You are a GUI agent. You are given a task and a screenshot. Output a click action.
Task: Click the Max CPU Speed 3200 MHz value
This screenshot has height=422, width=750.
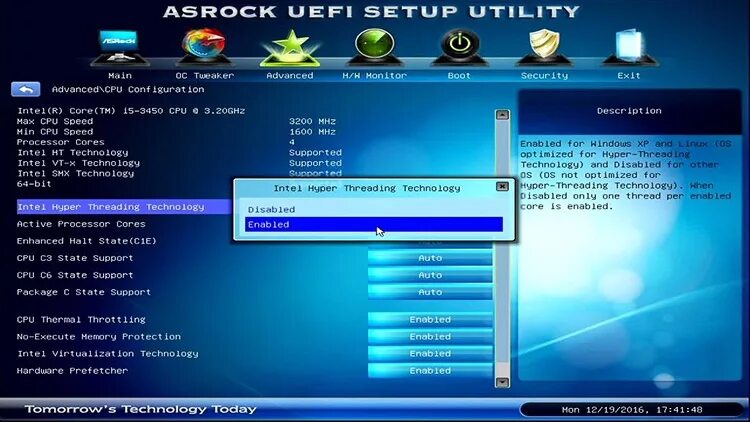pyautogui.click(x=312, y=121)
